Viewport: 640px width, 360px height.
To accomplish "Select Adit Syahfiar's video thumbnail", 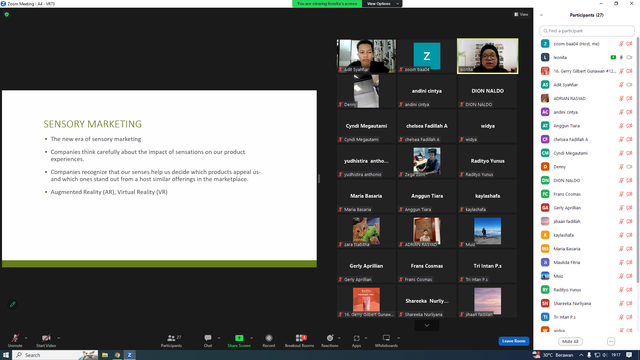I will click(366, 56).
